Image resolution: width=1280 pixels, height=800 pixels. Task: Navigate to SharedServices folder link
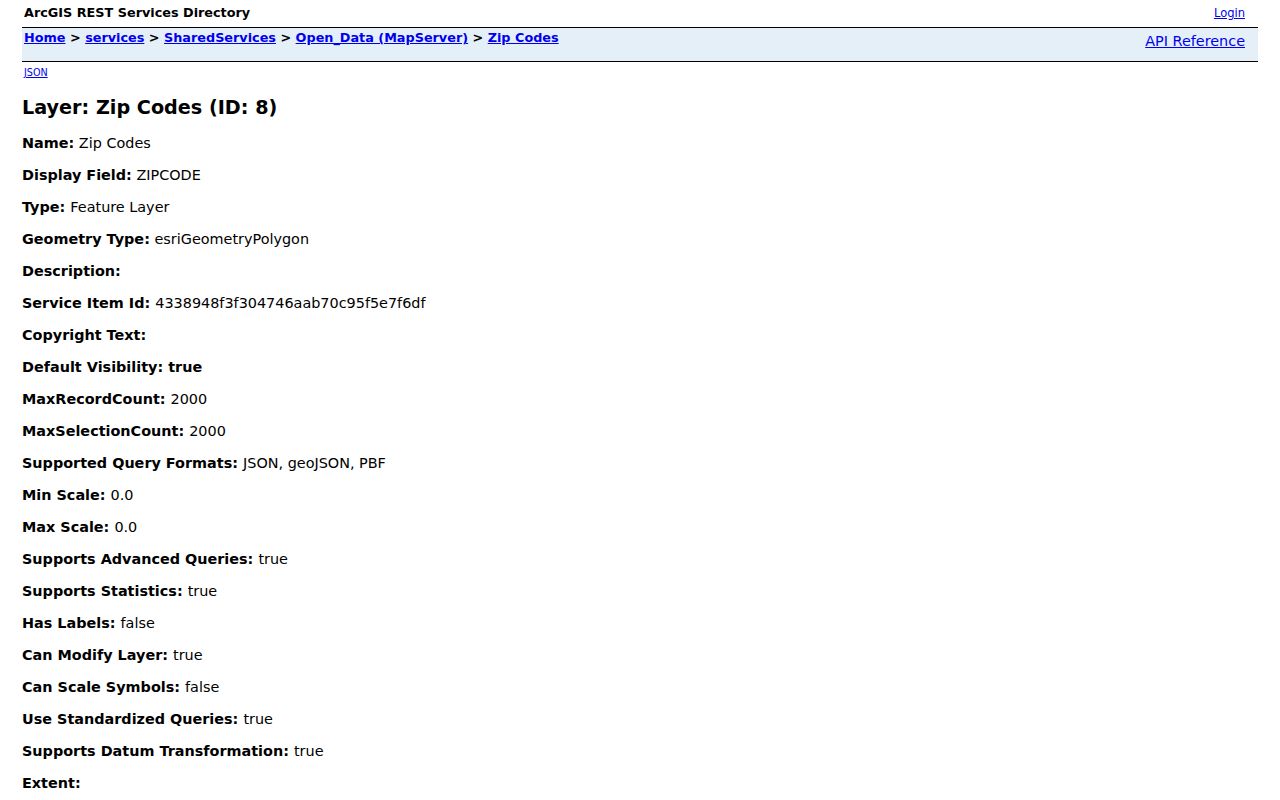click(220, 38)
